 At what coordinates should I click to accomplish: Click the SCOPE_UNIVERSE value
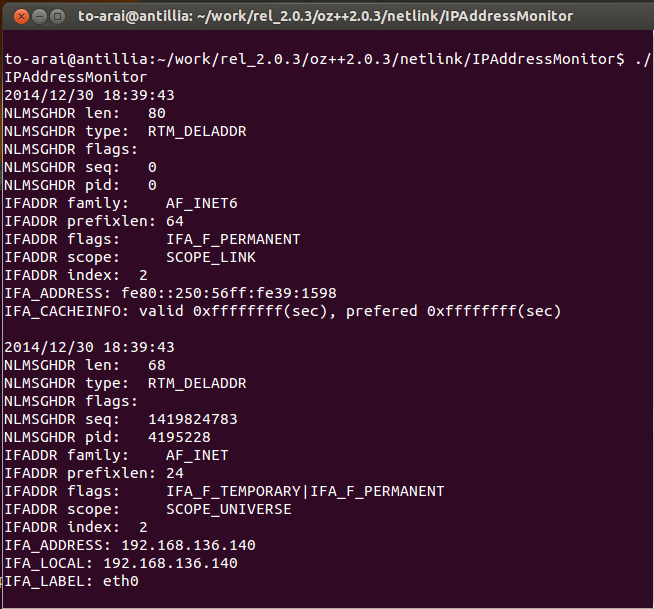[229, 509]
